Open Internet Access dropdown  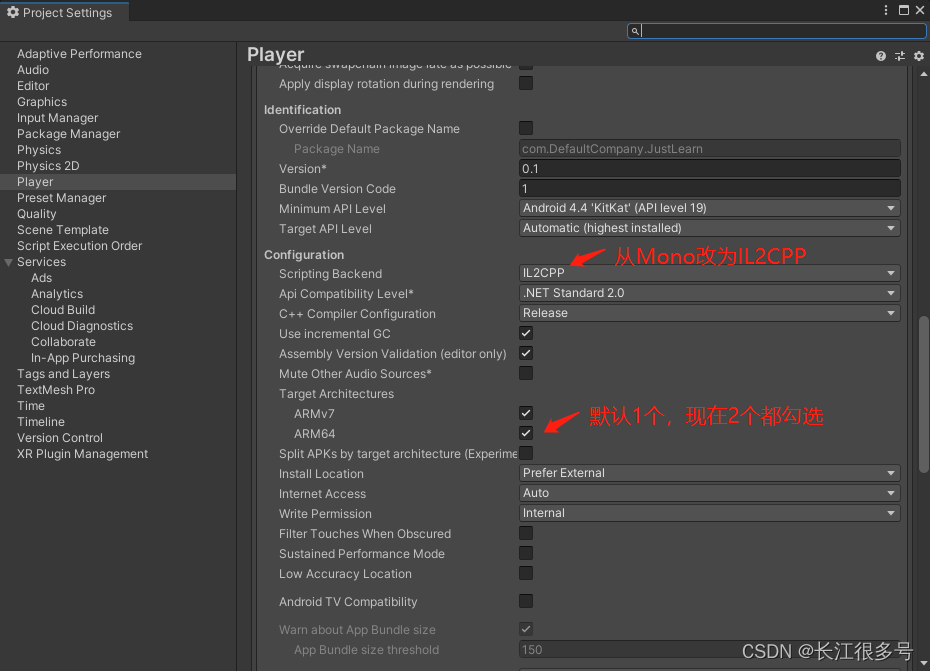(709, 493)
